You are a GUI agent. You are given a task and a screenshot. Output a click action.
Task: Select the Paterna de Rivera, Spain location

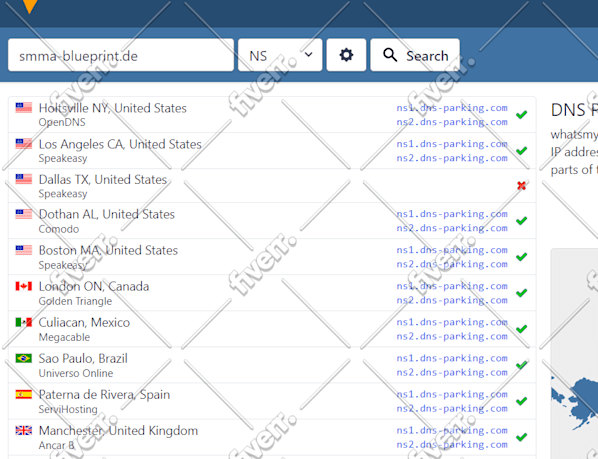(104, 395)
